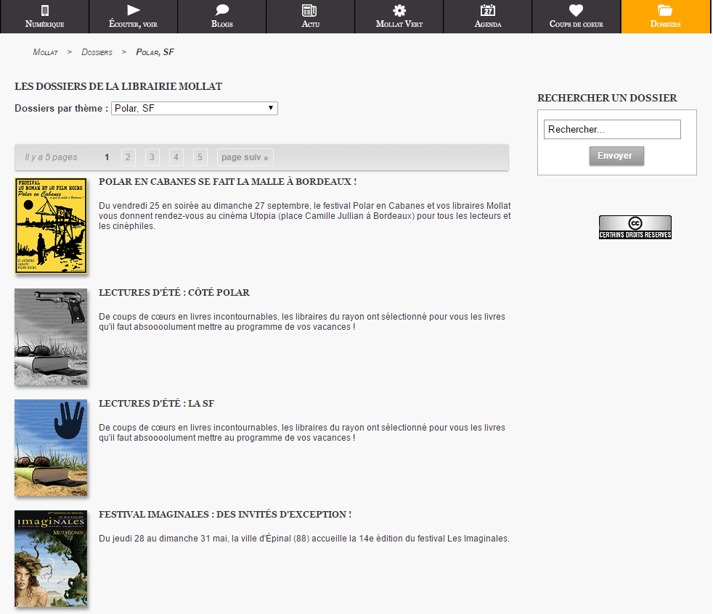The image size is (713, 614).
Task: Expand the Dossiers par thème dropdown
Action: (x=194, y=108)
